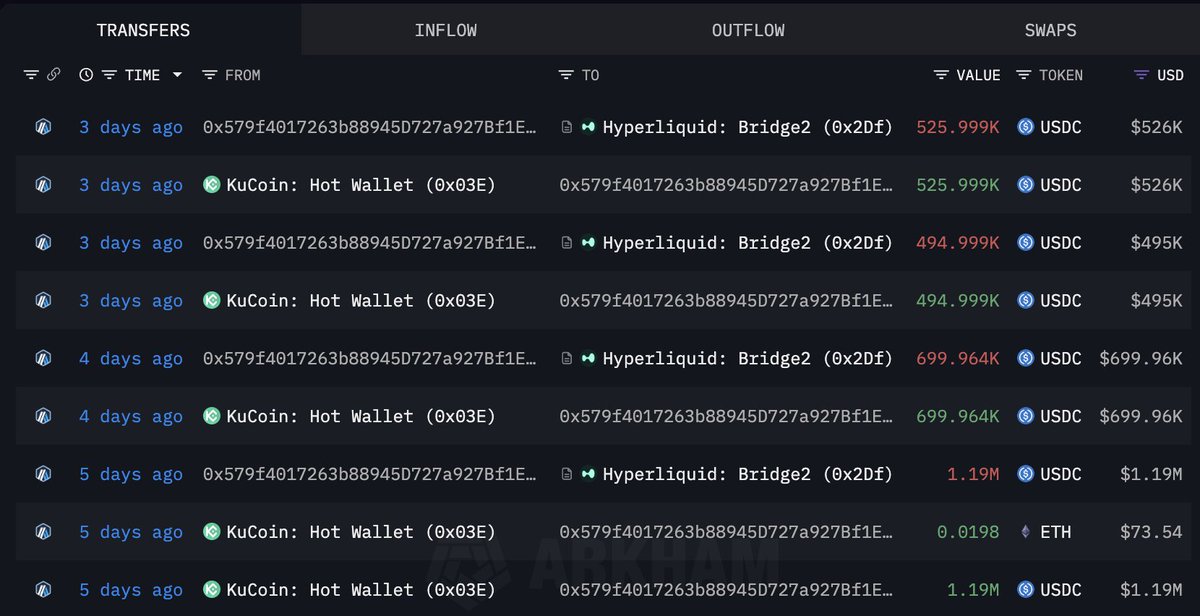Click the ETH token icon

[1025, 532]
